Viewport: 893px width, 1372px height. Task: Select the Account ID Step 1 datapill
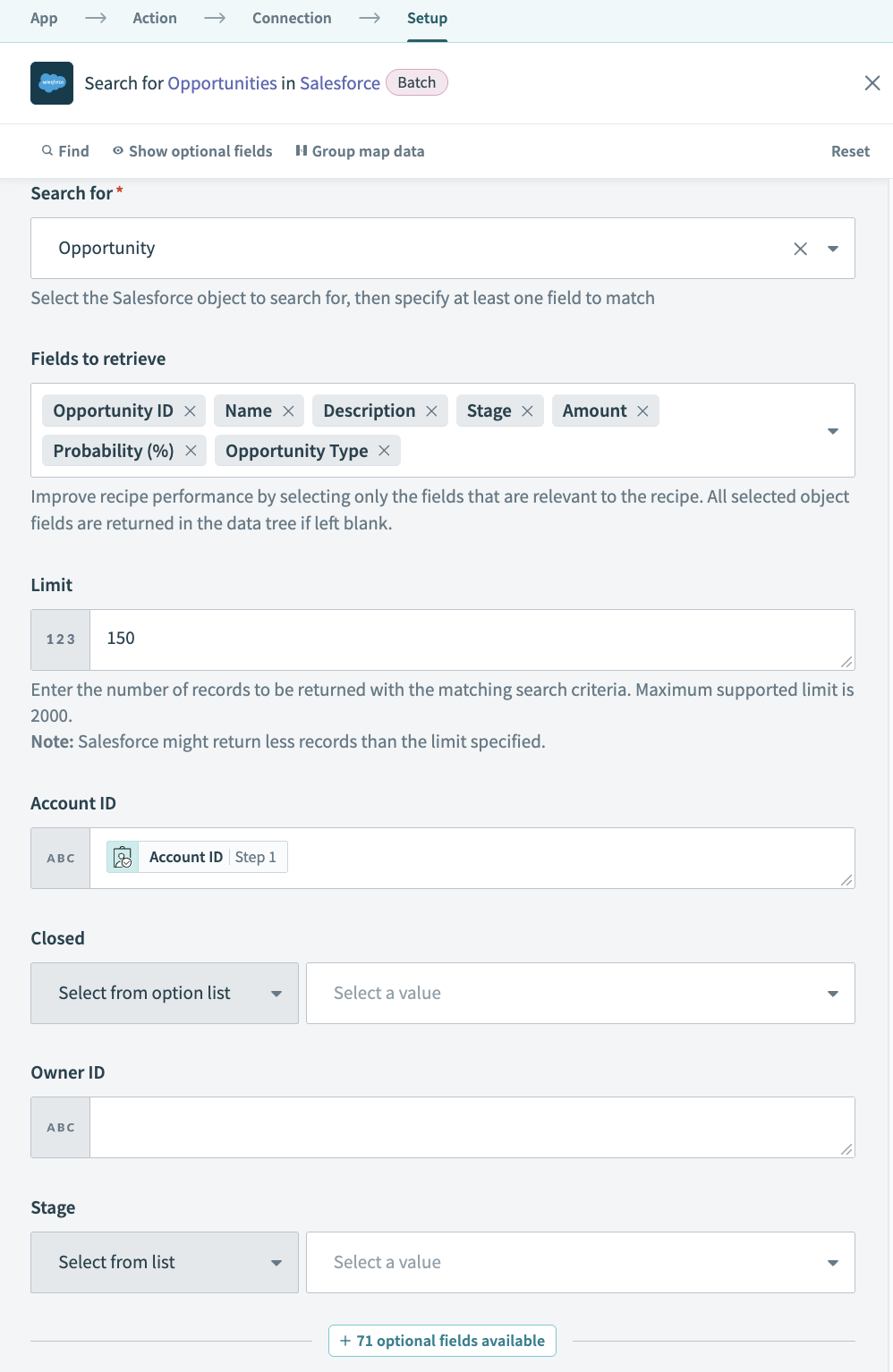(195, 856)
